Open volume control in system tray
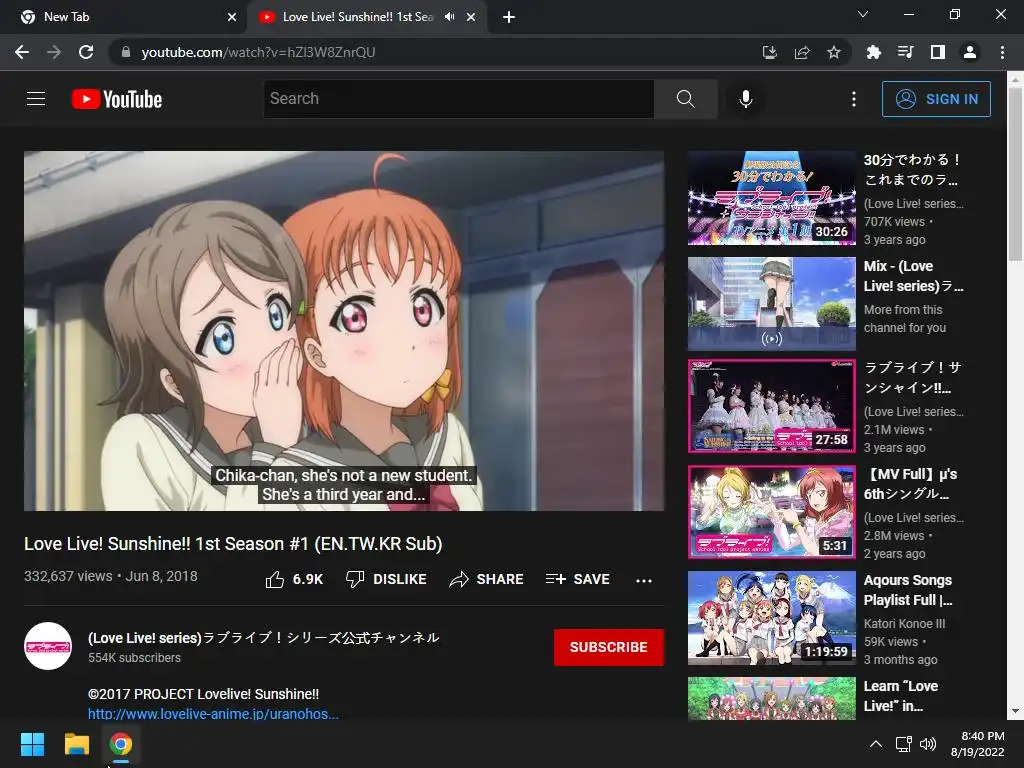 coord(927,744)
